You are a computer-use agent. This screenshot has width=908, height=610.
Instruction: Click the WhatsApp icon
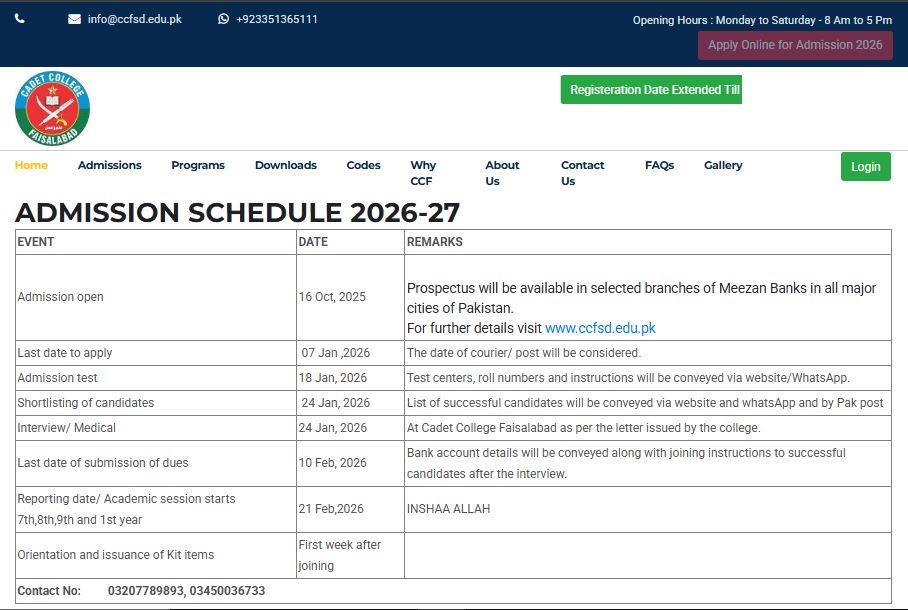pos(224,19)
